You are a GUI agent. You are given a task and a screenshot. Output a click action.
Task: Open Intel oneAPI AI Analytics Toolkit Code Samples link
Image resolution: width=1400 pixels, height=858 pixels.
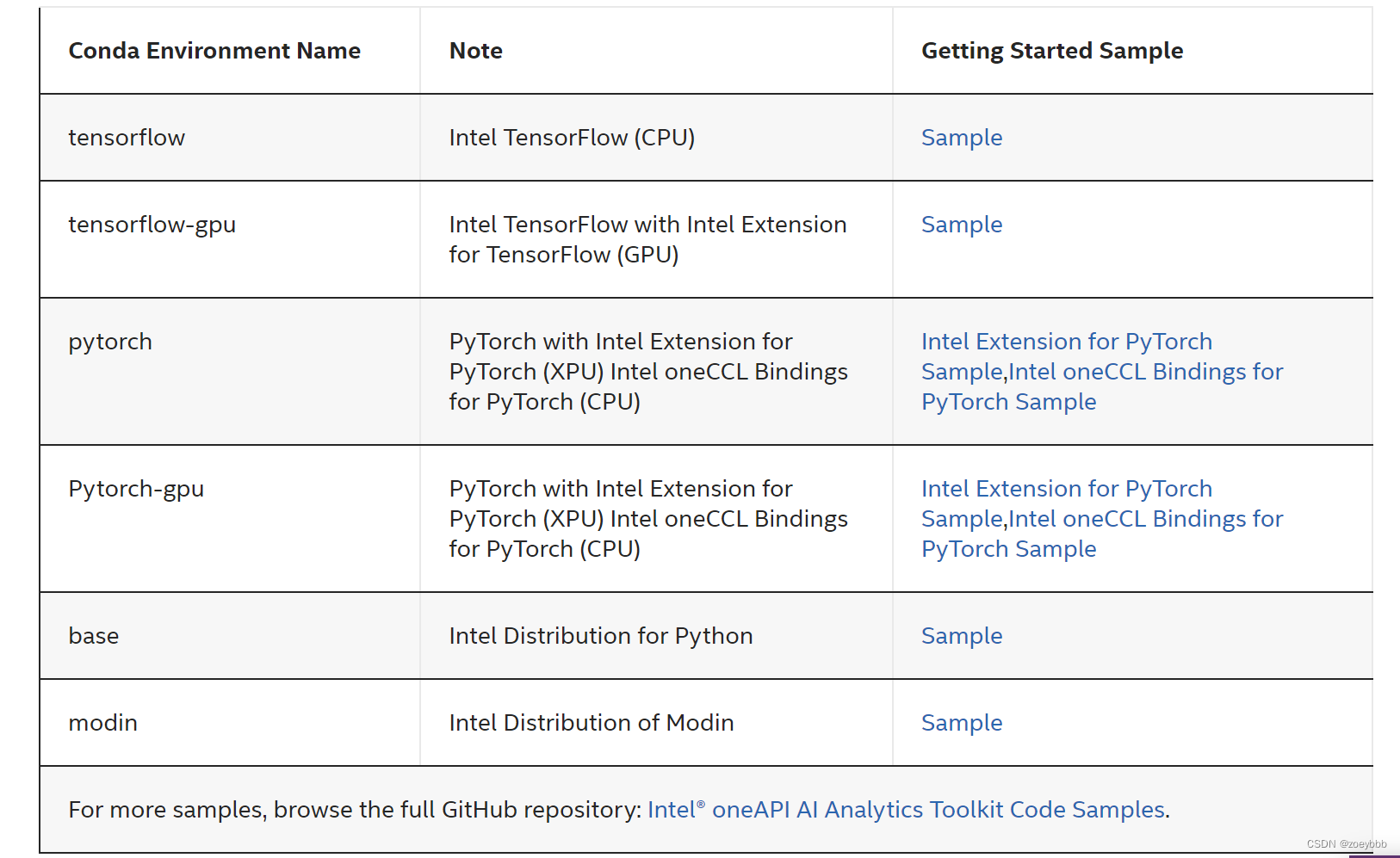[907, 810]
